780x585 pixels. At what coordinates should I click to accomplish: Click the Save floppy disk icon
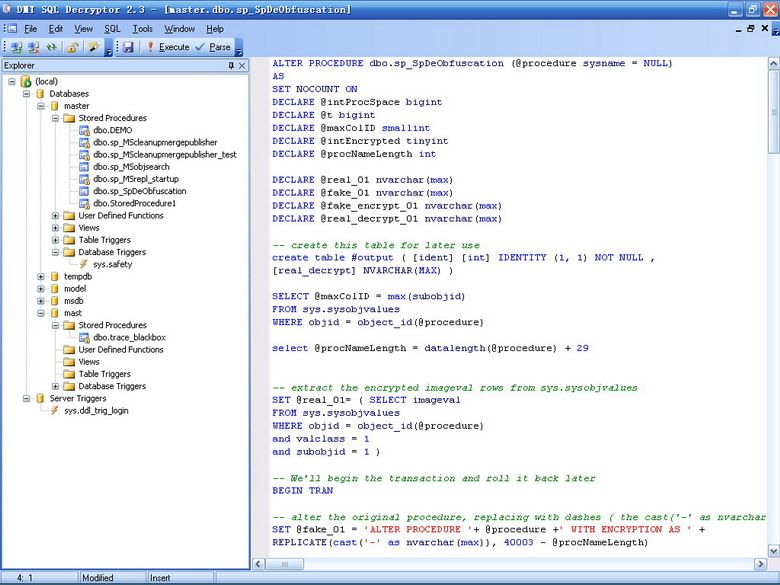pyautogui.click(x=128, y=47)
